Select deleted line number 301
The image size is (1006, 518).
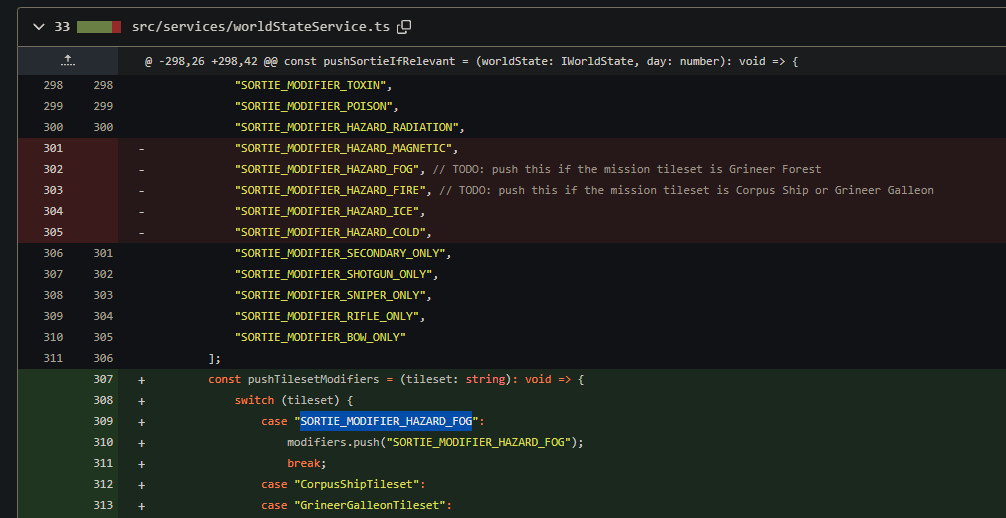(53, 148)
